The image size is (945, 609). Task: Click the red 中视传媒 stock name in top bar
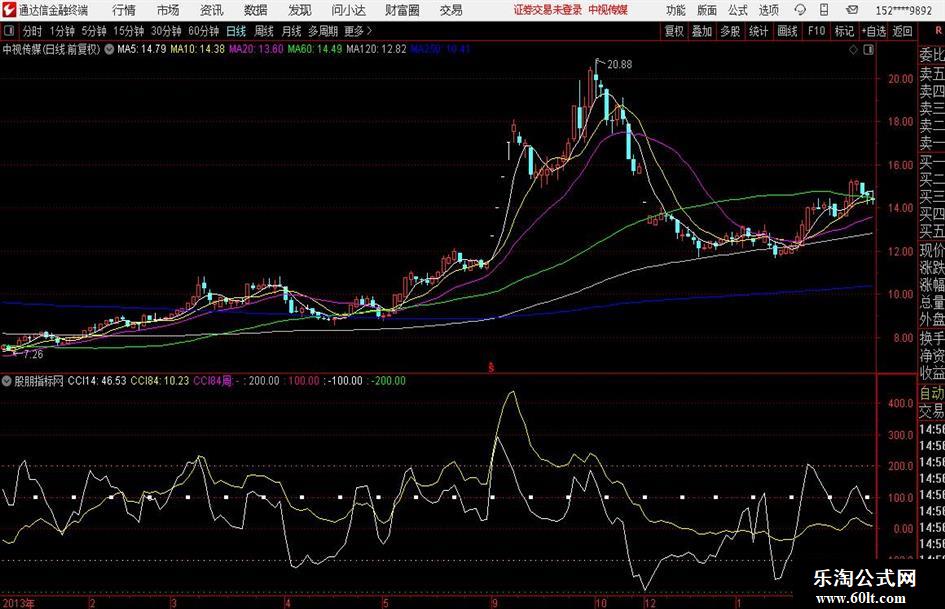[x=608, y=10]
